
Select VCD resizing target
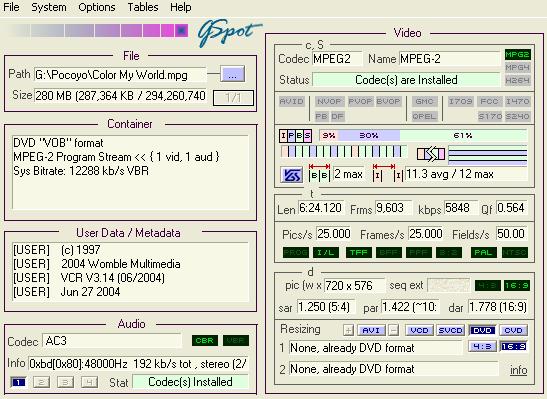click(x=419, y=330)
